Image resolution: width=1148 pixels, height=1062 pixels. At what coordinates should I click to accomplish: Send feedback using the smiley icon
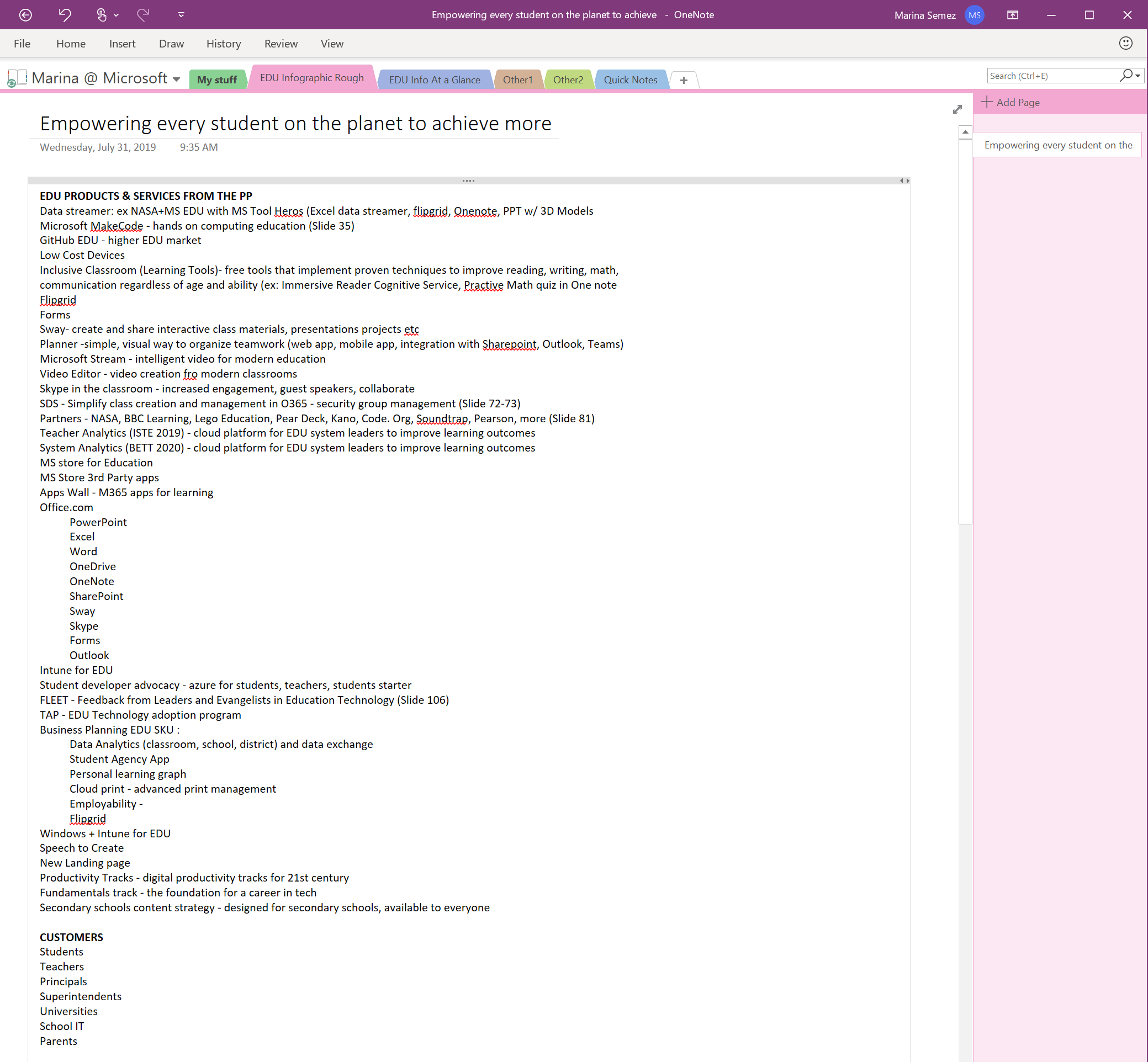(x=1125, y=43)
